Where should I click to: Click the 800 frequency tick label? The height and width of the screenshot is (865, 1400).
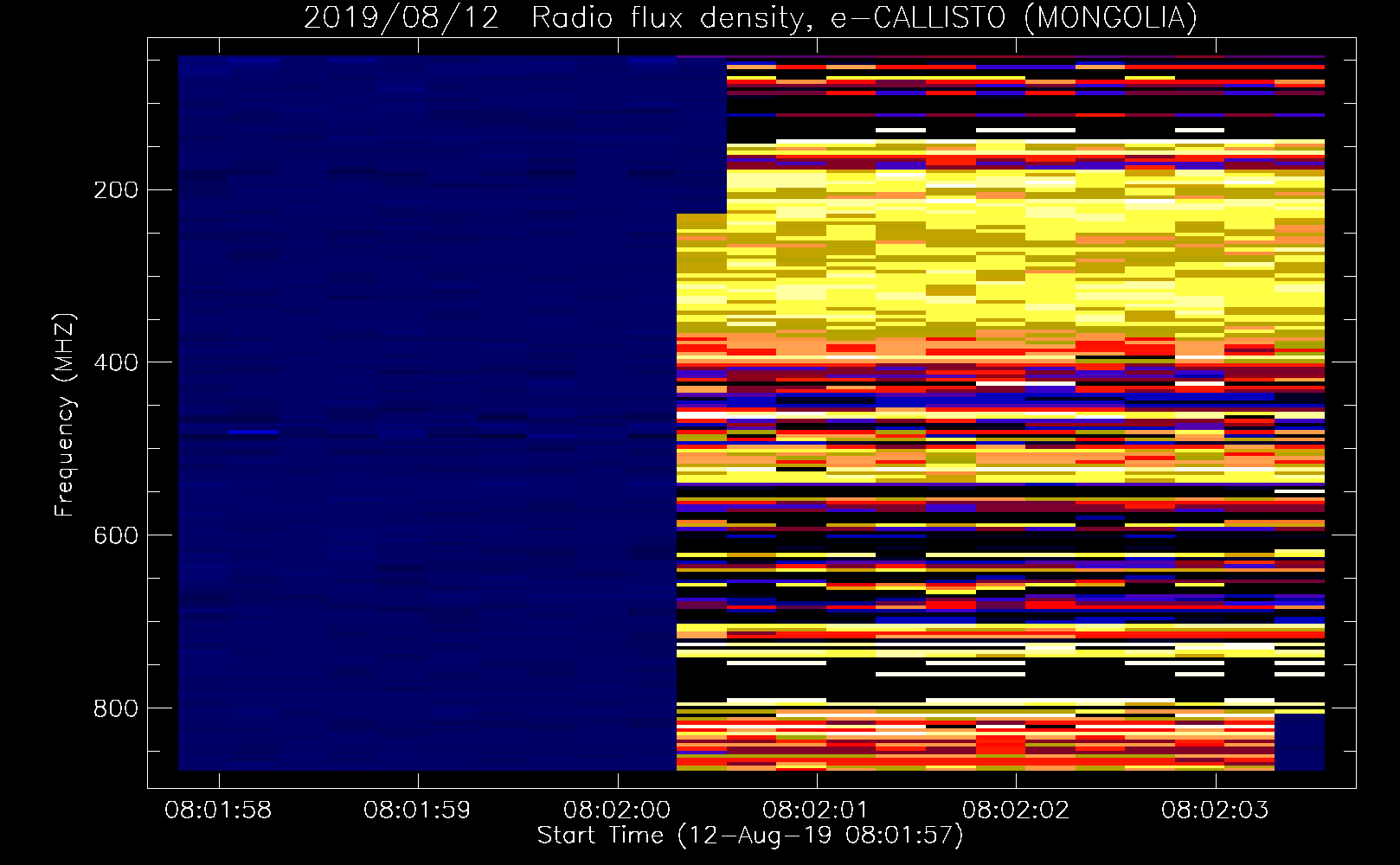(116, 708)
